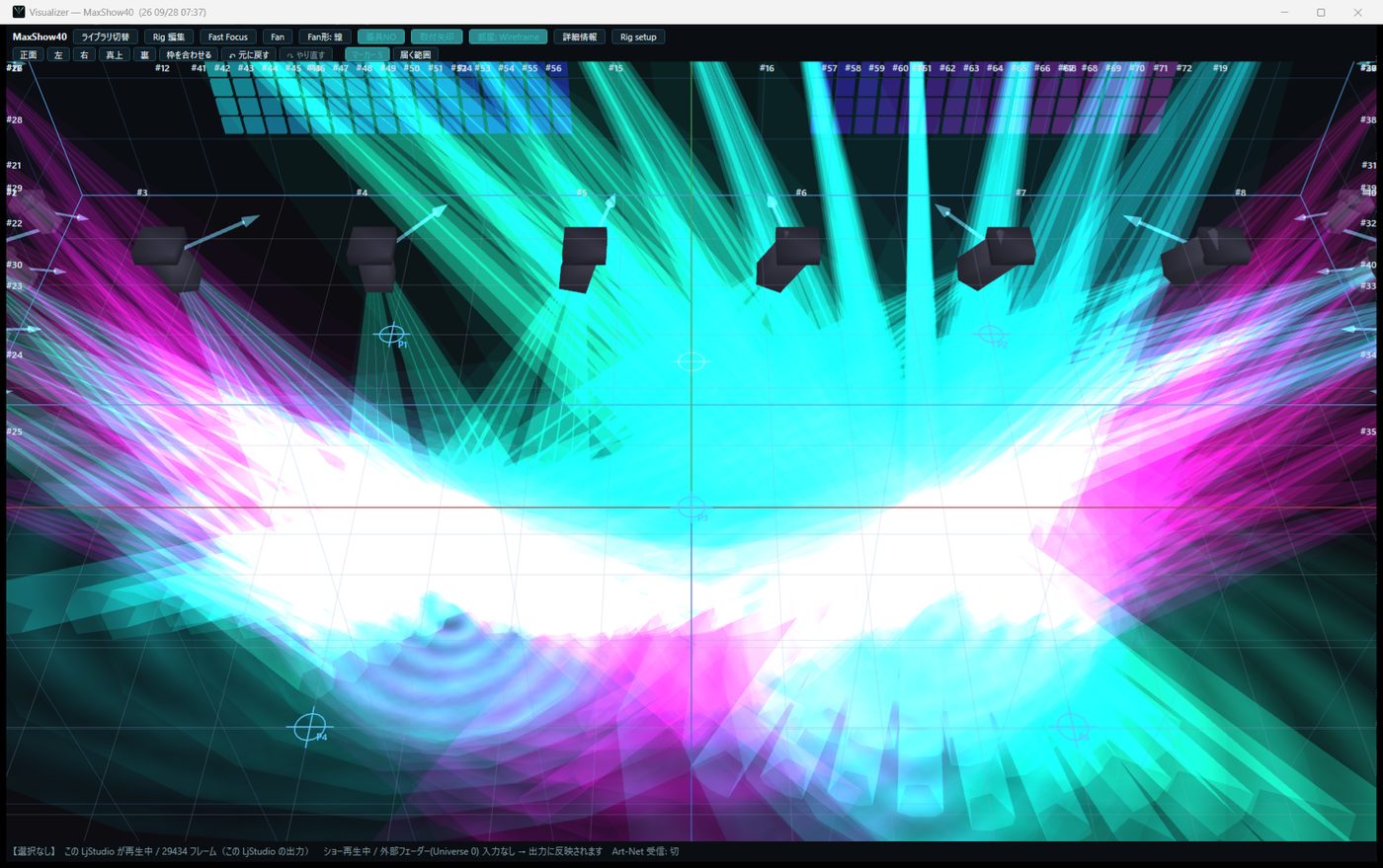Show 詳細情報 detailed info

580,38
